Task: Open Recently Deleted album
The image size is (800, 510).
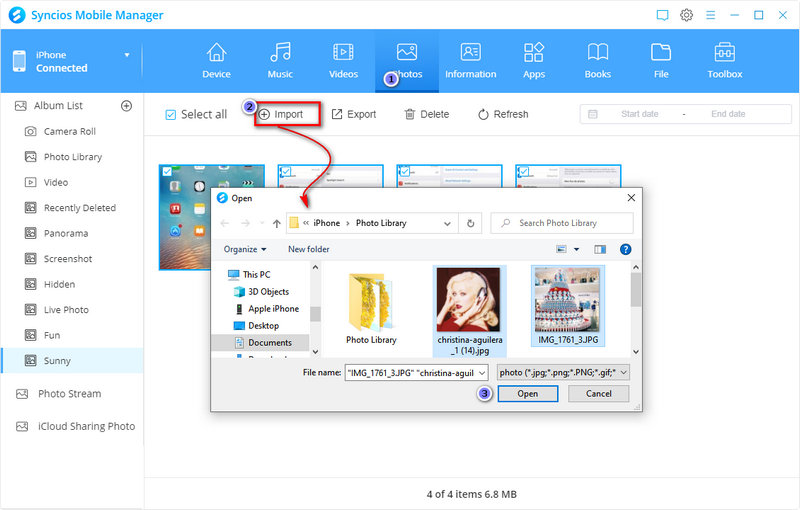Action: click(x=80, y=208)
